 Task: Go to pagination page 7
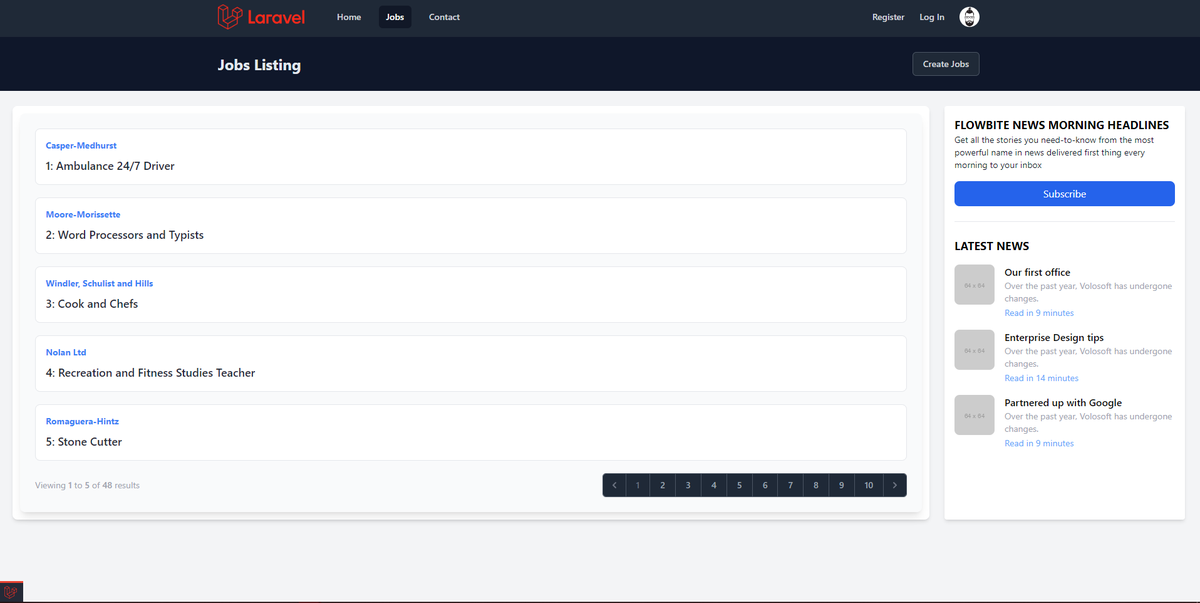[x=790, y=485]
